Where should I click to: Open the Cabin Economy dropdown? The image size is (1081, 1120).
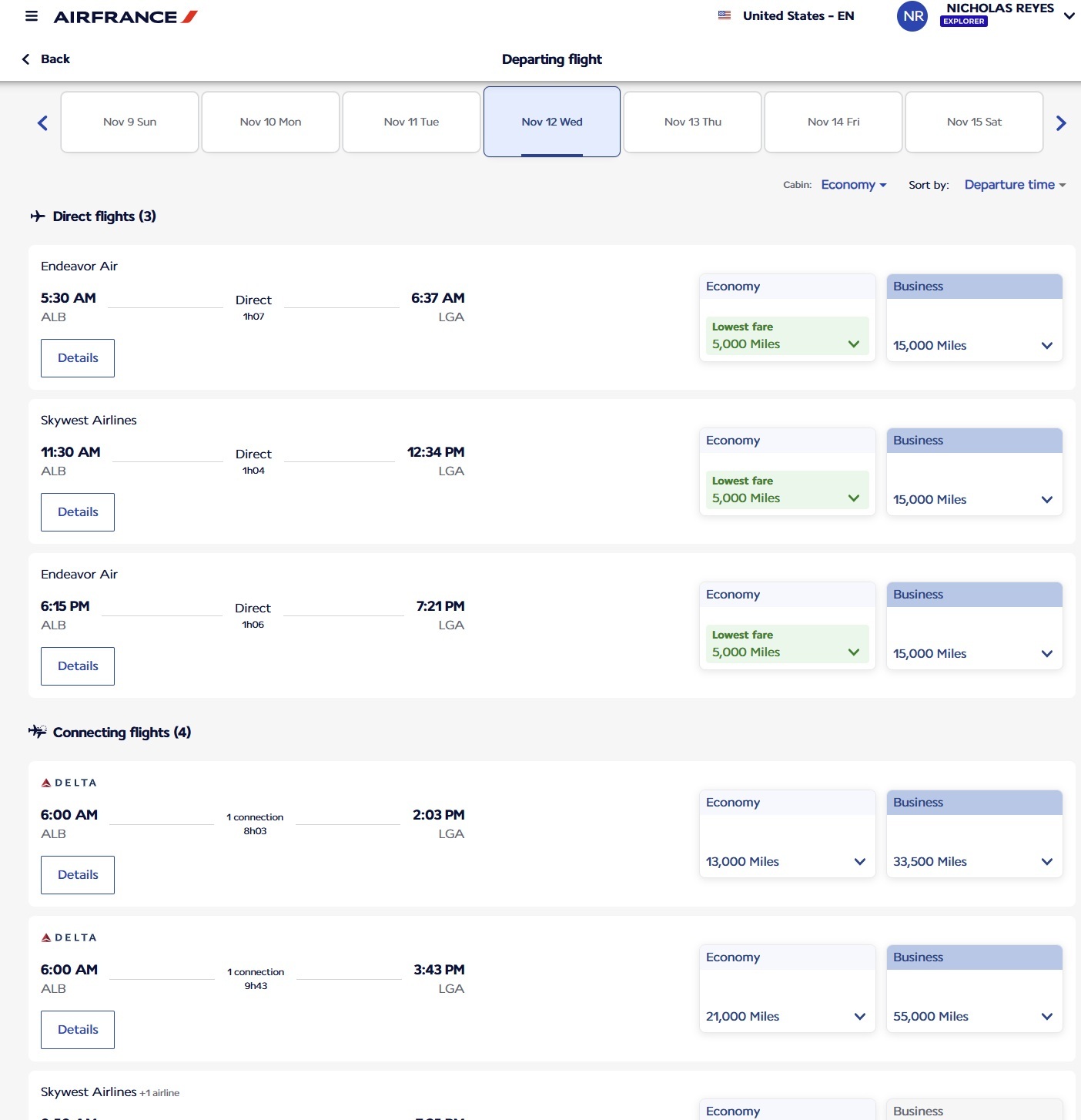point(854,185)
